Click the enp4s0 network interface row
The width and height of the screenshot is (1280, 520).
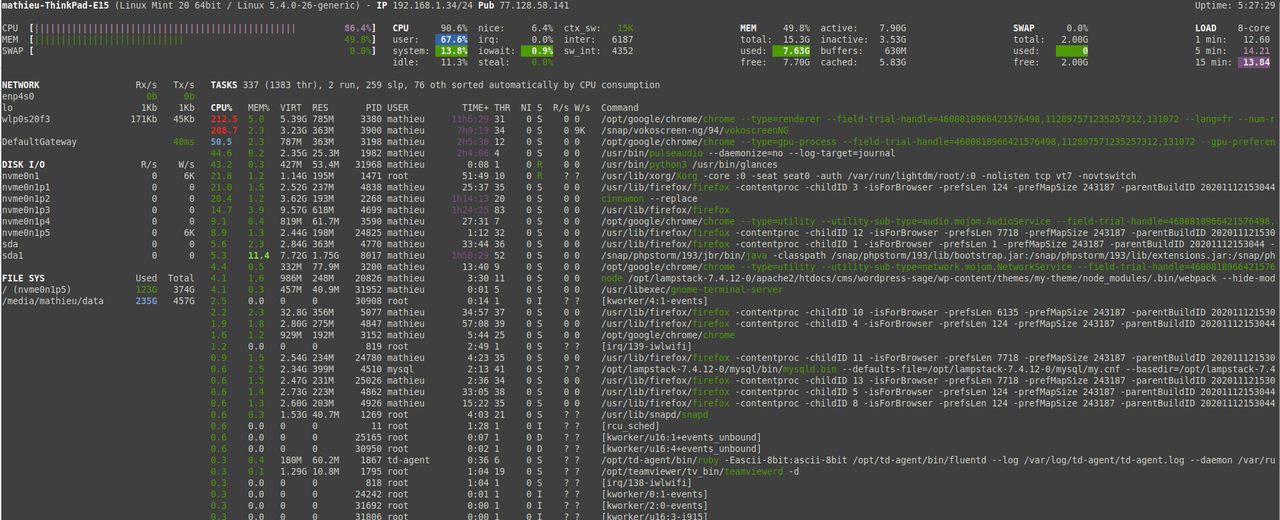[99, 96]
